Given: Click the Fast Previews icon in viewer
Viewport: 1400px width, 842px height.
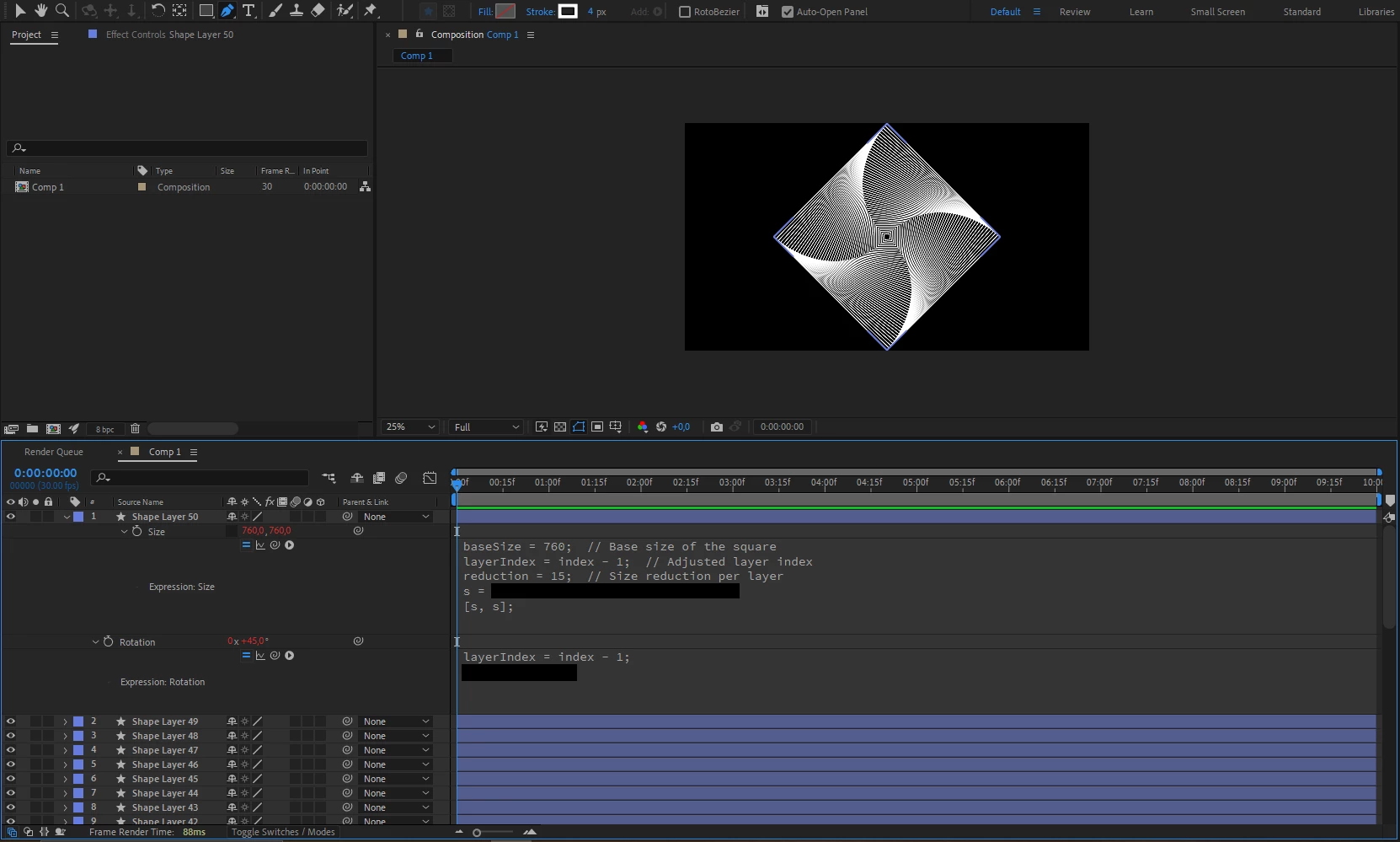Looking at the screenshot, I should 542,426.
